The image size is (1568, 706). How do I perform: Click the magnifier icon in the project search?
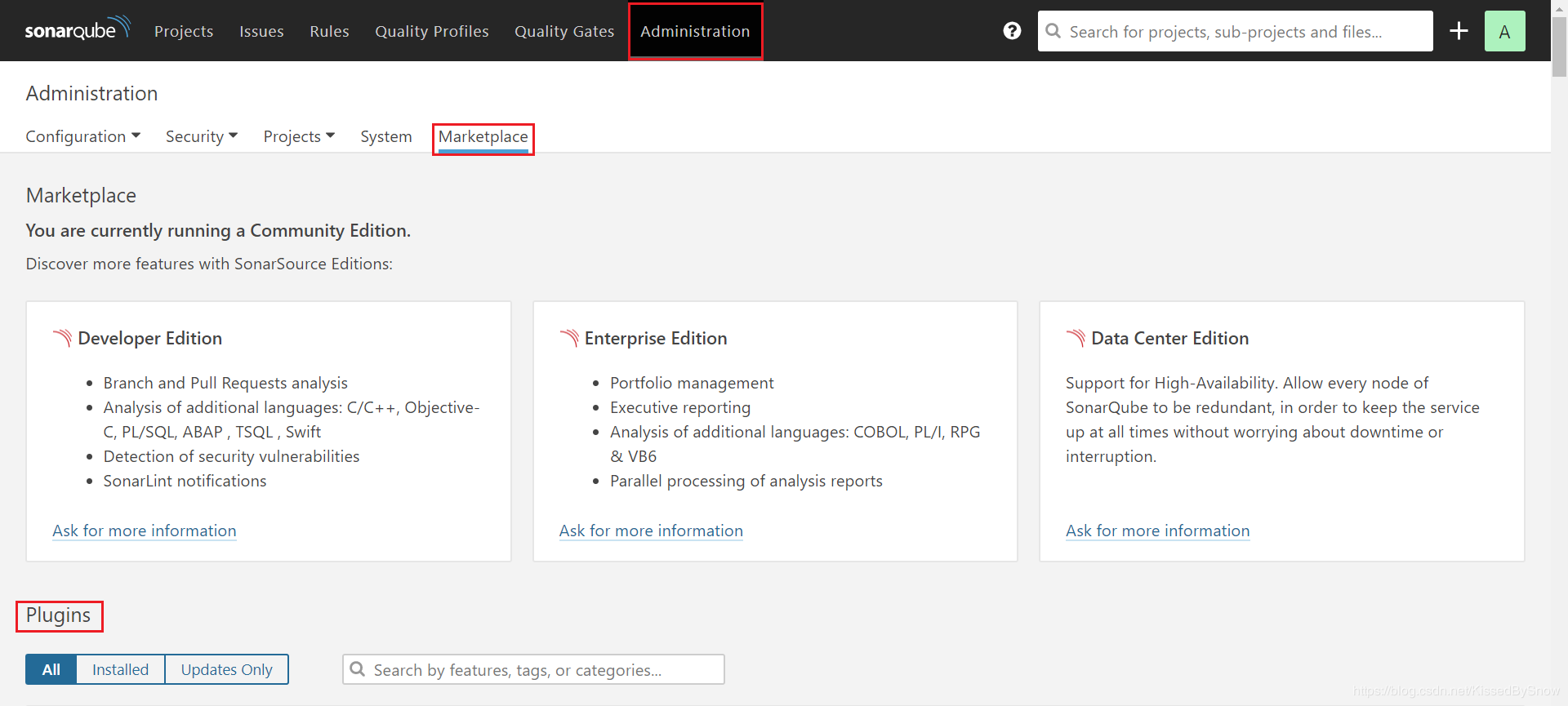(1053, 31)
